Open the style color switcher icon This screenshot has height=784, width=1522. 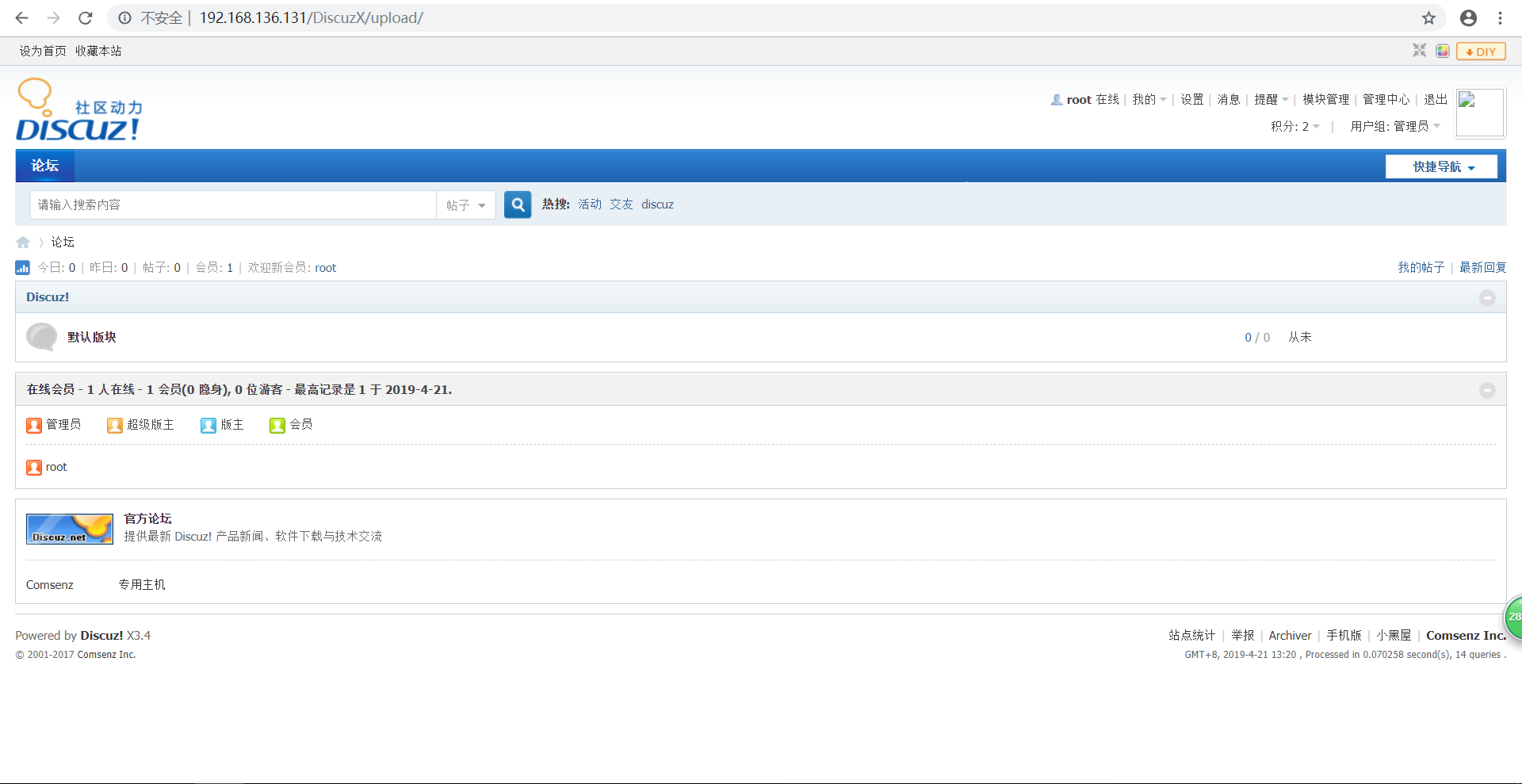(1443, 51)
